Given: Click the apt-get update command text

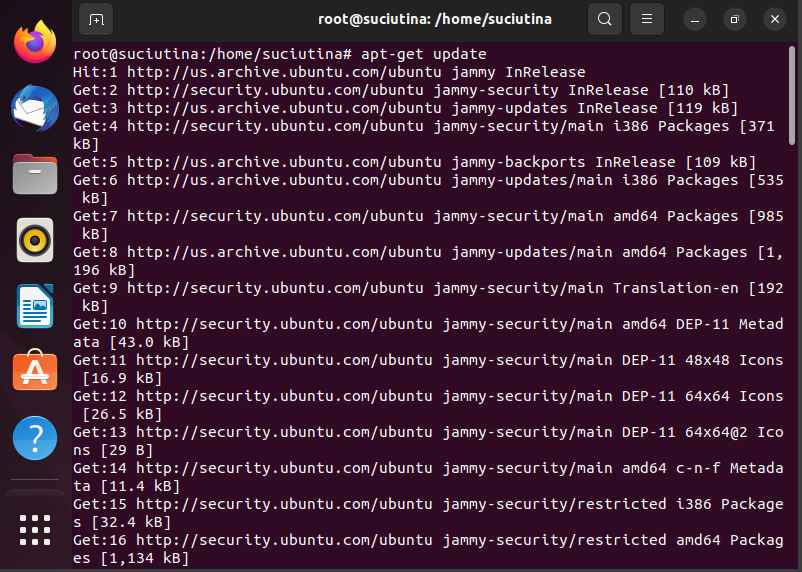Looking at the screenshot, I should [424, 54].
